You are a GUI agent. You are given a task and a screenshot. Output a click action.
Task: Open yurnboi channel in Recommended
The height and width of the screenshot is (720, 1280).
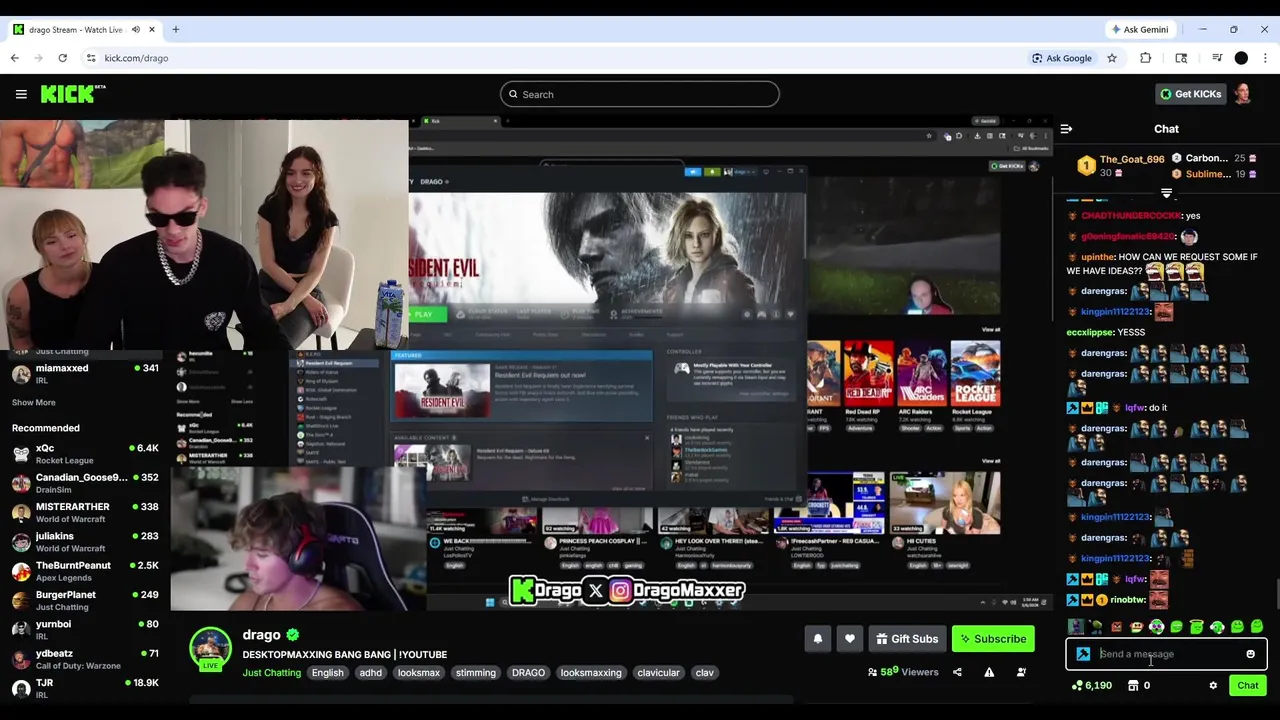coord(85,630)
